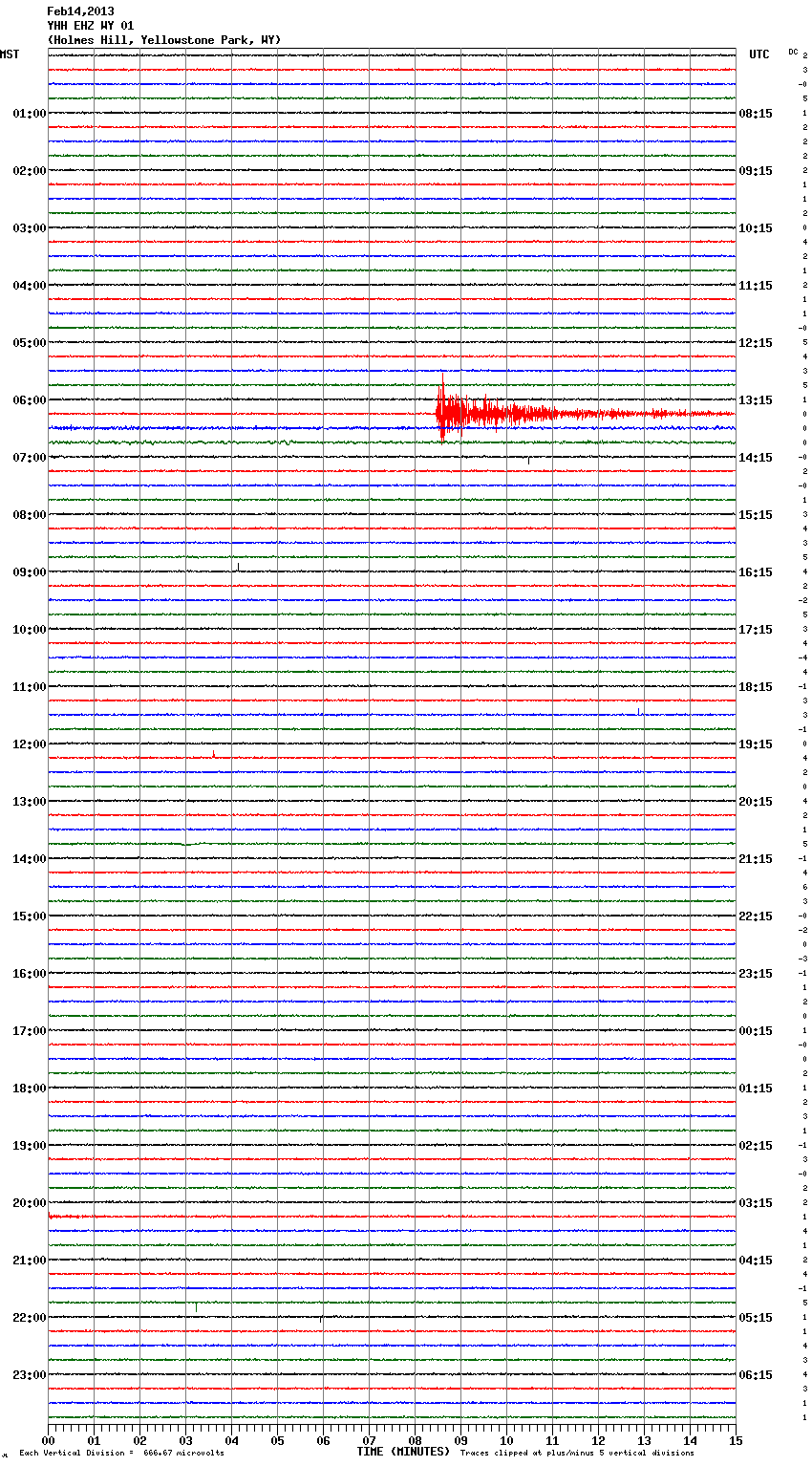Select the 14:00 MST time label
Viewport: 812px width, 1466px height.
pyautogui.click(x=30, y=859)
